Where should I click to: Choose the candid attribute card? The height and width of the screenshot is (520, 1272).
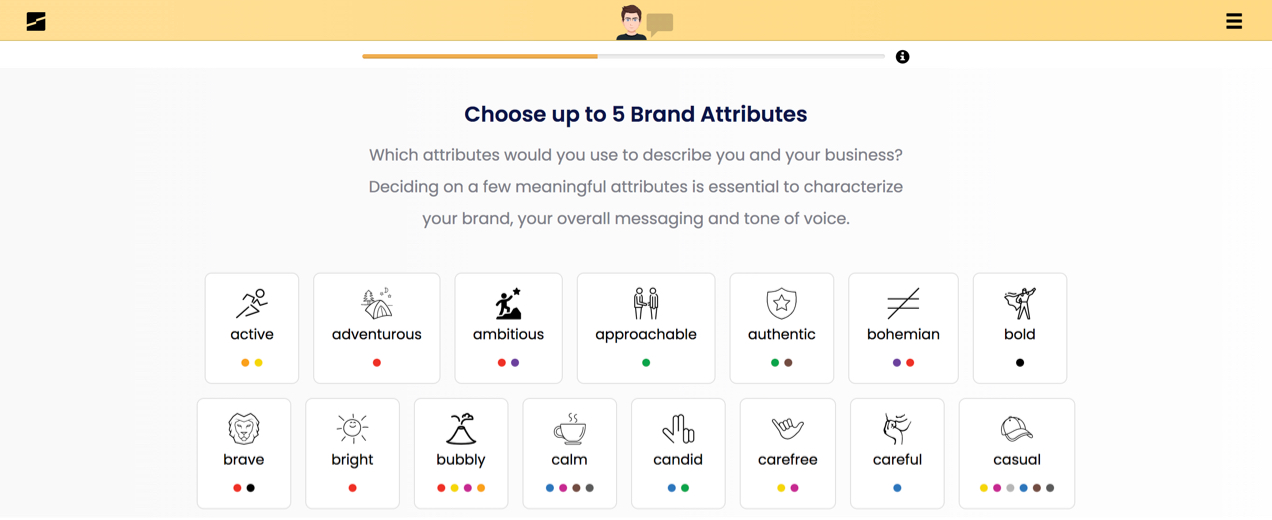pyautogui.click(x=678, y=454)
